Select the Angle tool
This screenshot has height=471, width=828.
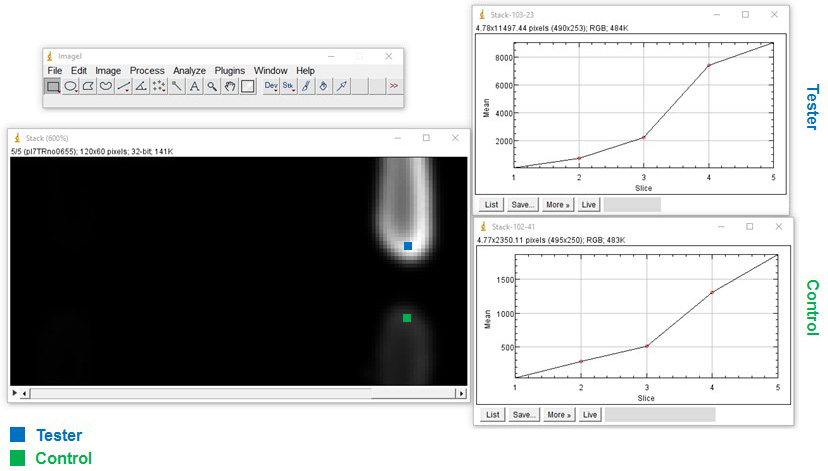[141, 86]
